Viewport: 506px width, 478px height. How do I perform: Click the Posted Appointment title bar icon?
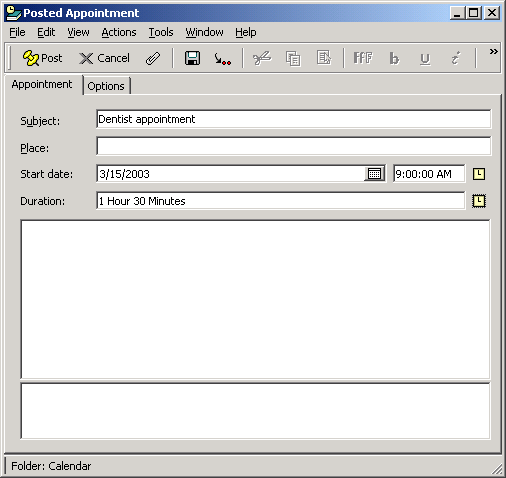[14, 13]
